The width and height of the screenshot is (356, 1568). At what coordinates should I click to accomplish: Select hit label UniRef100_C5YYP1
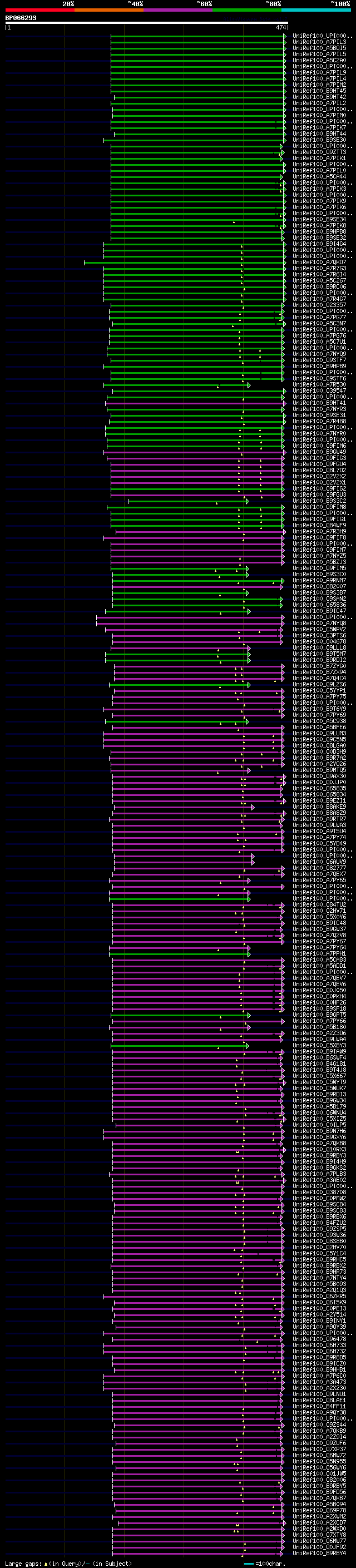coord(319,690)
